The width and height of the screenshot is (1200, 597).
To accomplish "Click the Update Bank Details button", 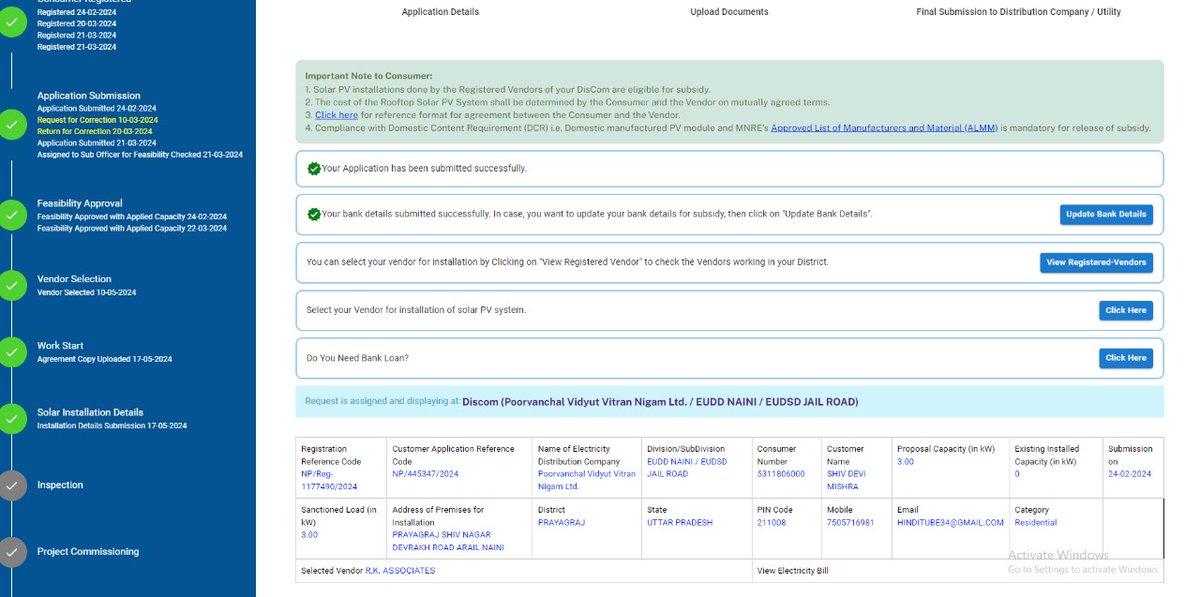I will click(x=1106, y=215).
